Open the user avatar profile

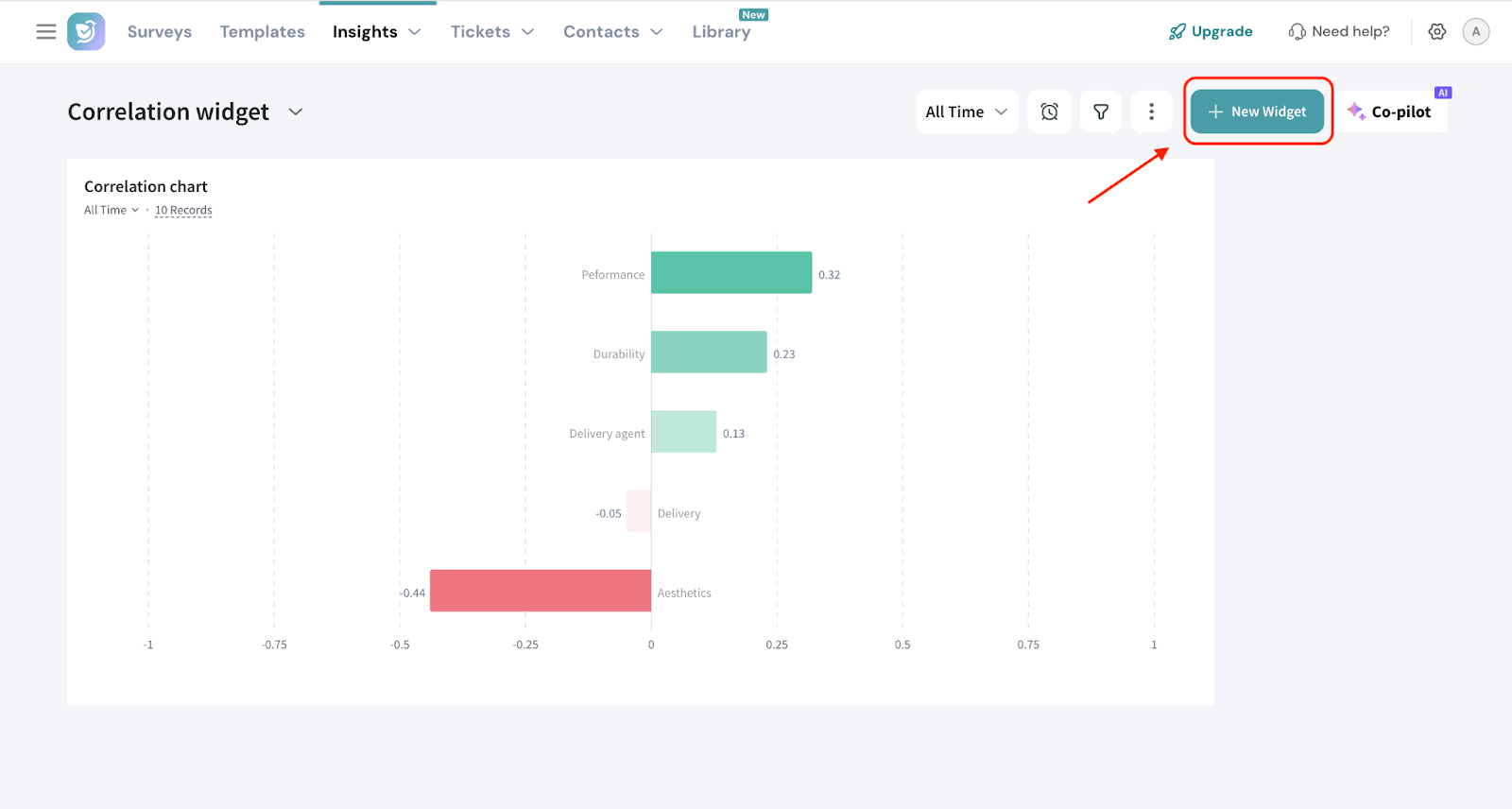[x=1476, y=32]
